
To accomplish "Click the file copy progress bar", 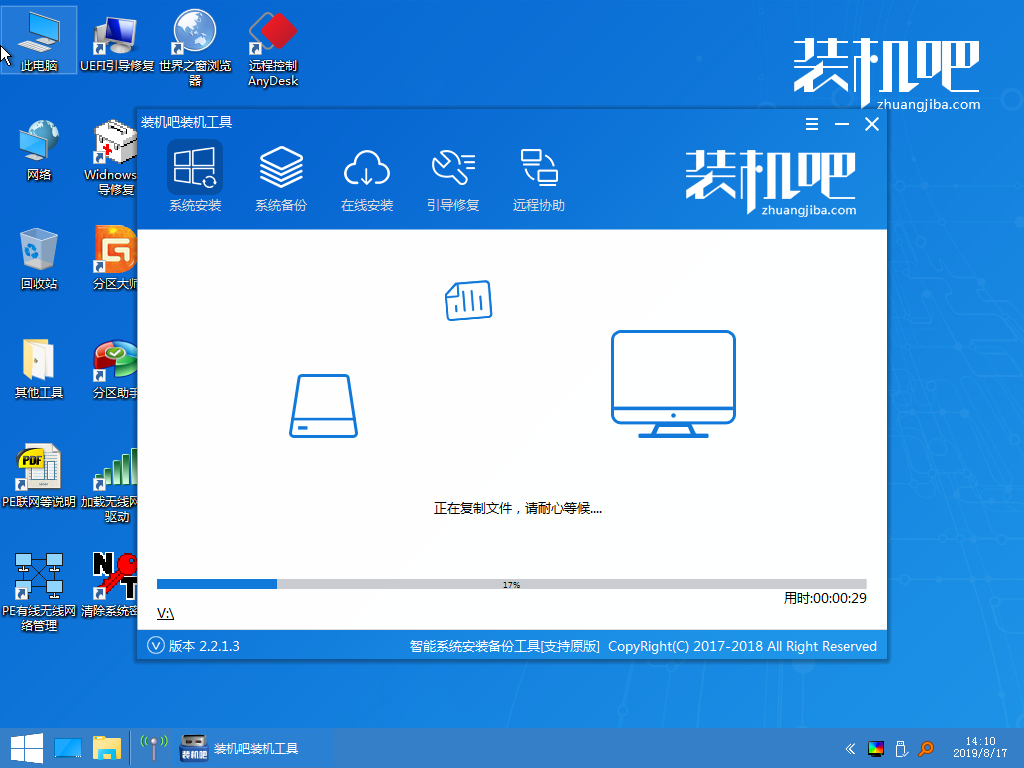I will pyautogui.click(x=511, y=584).
